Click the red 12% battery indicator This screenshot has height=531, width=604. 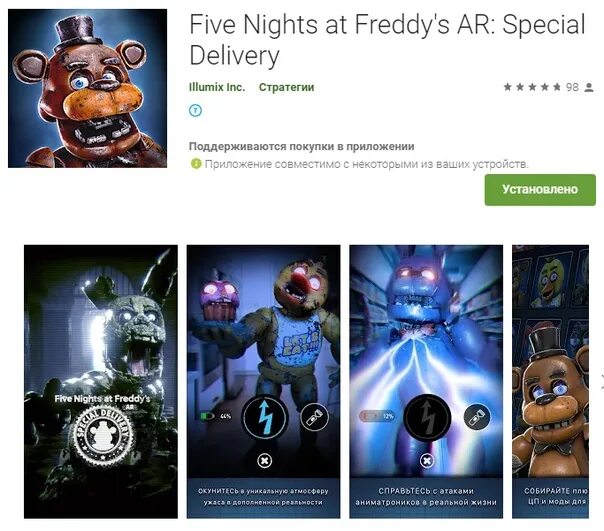pos(378,416)
